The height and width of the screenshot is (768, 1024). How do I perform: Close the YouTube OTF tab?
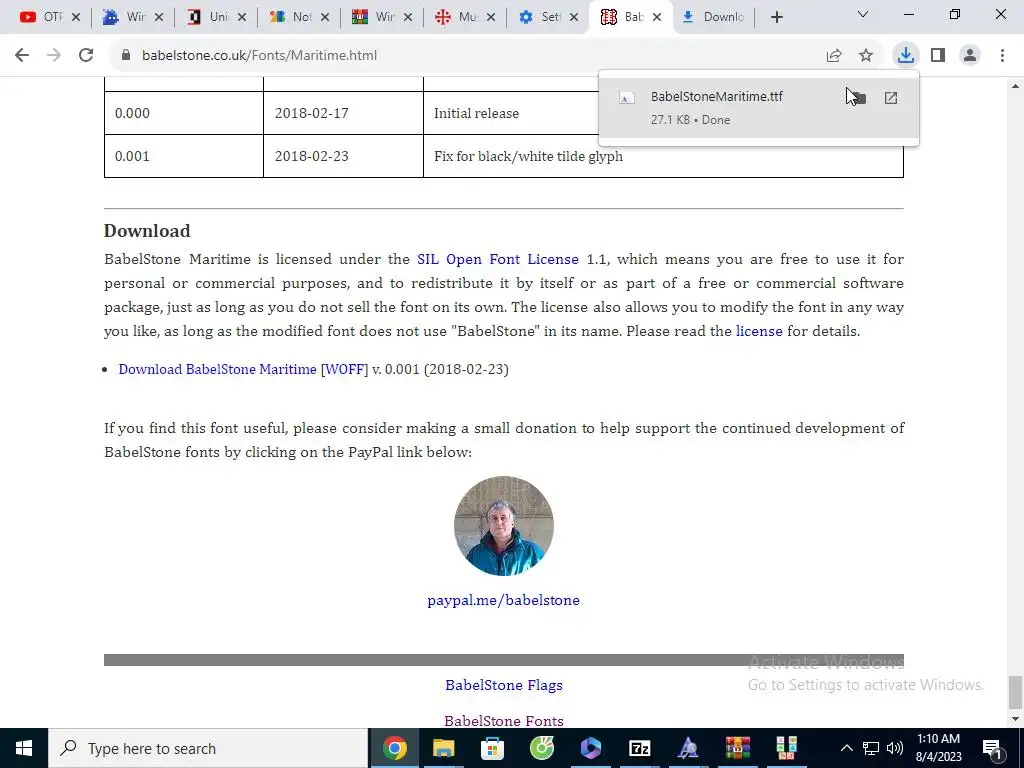pos(76,18)
